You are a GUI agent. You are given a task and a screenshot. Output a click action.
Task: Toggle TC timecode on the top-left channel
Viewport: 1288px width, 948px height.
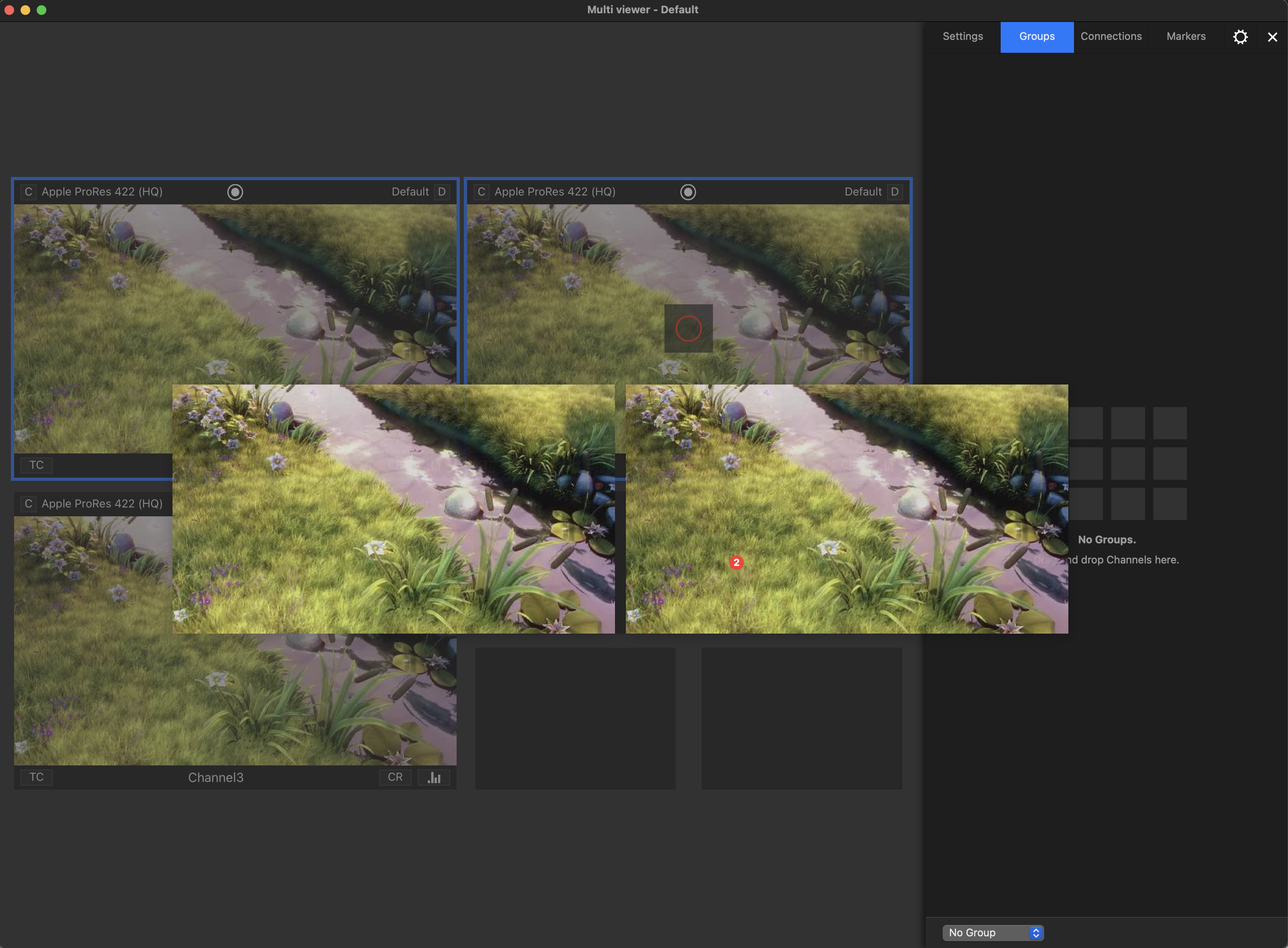click(37, 465)
